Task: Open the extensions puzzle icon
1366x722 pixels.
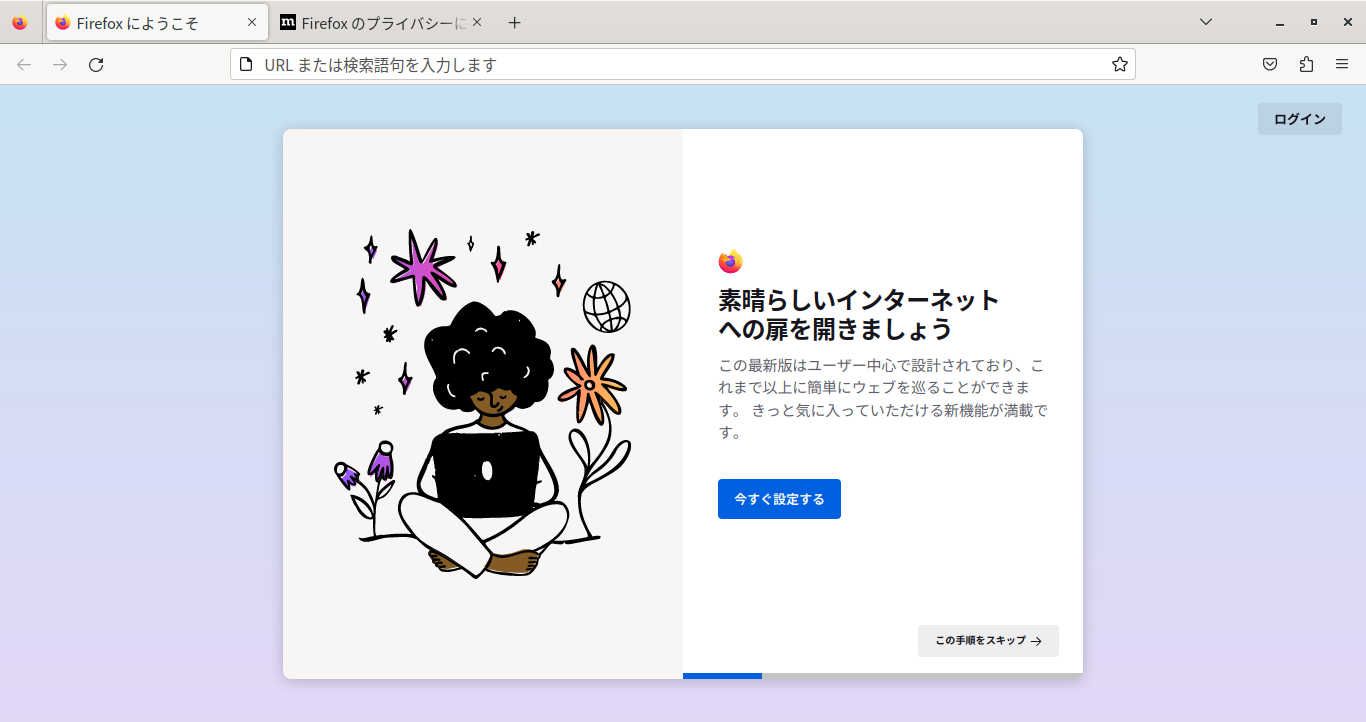Action: [x=1306, y=65]
